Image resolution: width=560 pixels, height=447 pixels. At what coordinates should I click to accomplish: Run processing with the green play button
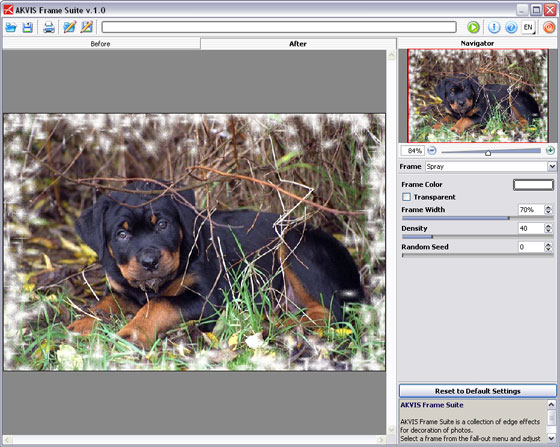click(x=473, y=27)
